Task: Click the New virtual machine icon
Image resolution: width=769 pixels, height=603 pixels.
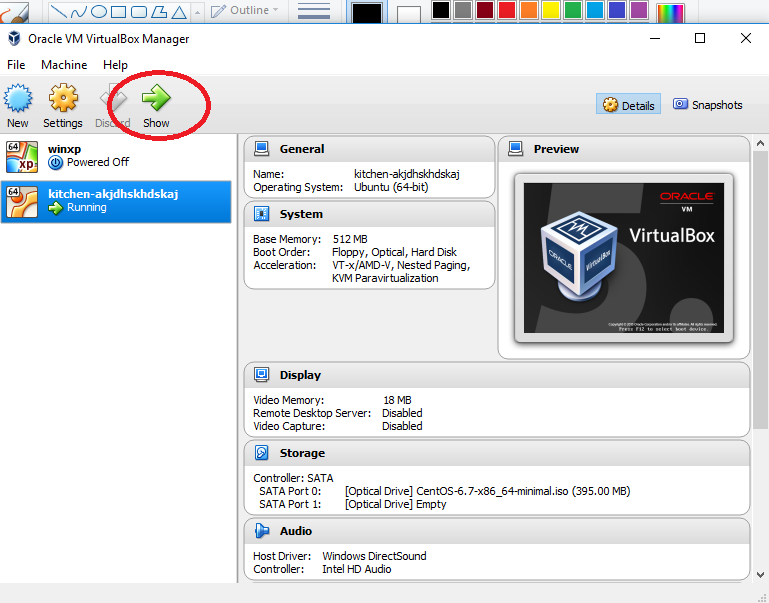Action: [x=18, y=98]
